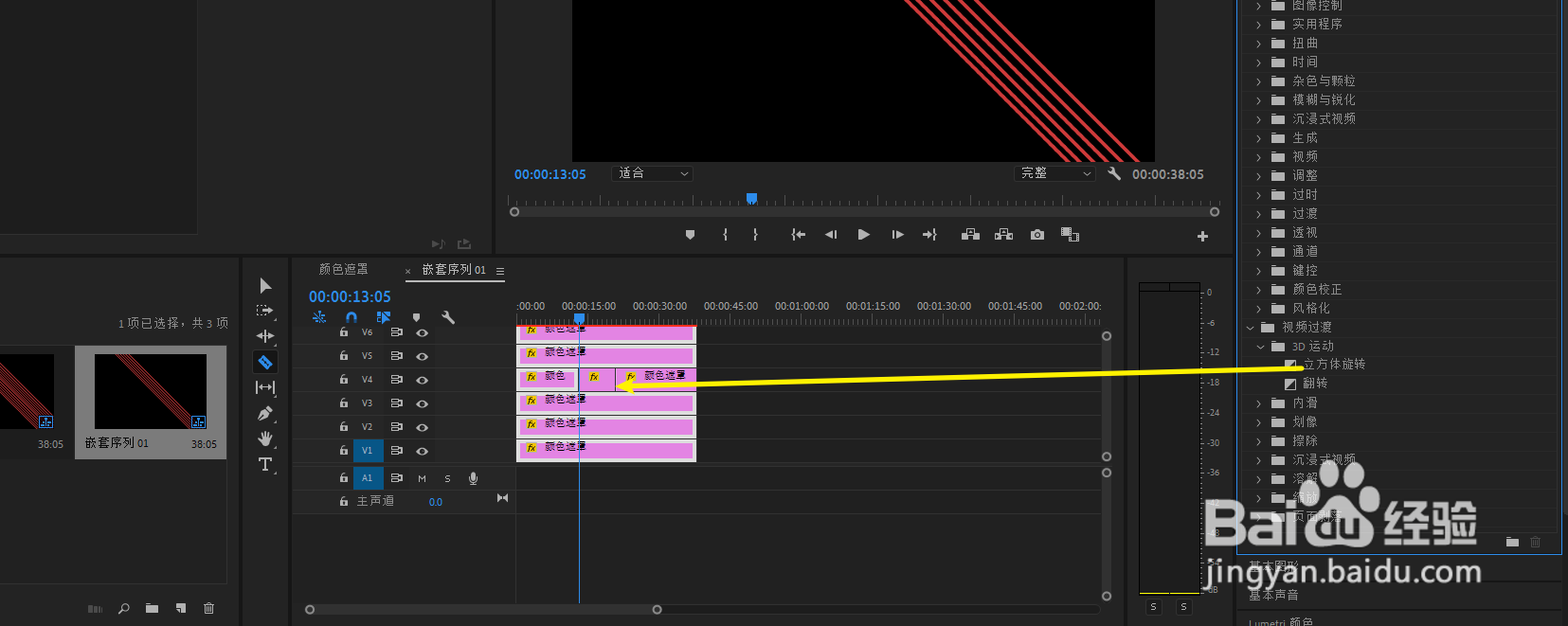Open Button Editor plus icon

1202,236
